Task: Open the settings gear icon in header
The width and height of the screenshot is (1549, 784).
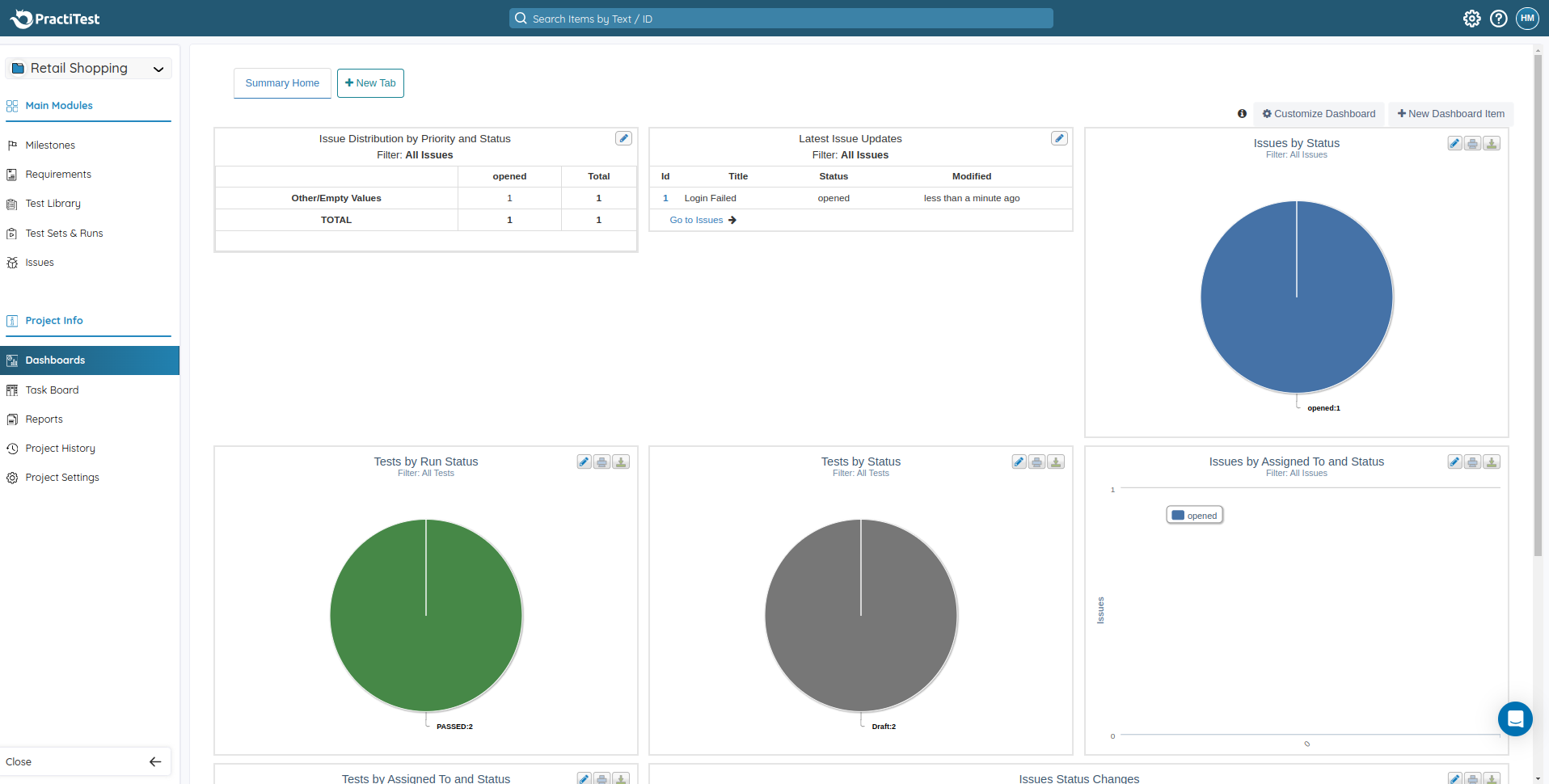Action: 1471,19
